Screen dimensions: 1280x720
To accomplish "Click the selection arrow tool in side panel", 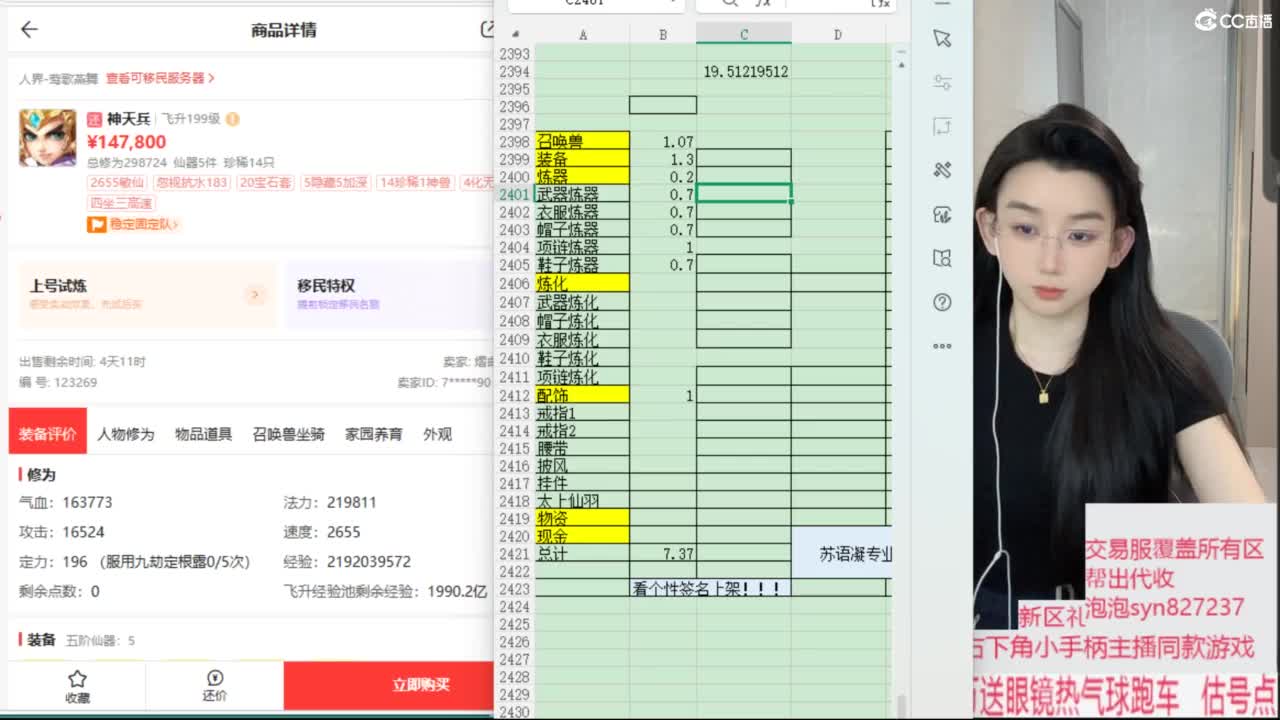I will [942, 38].
